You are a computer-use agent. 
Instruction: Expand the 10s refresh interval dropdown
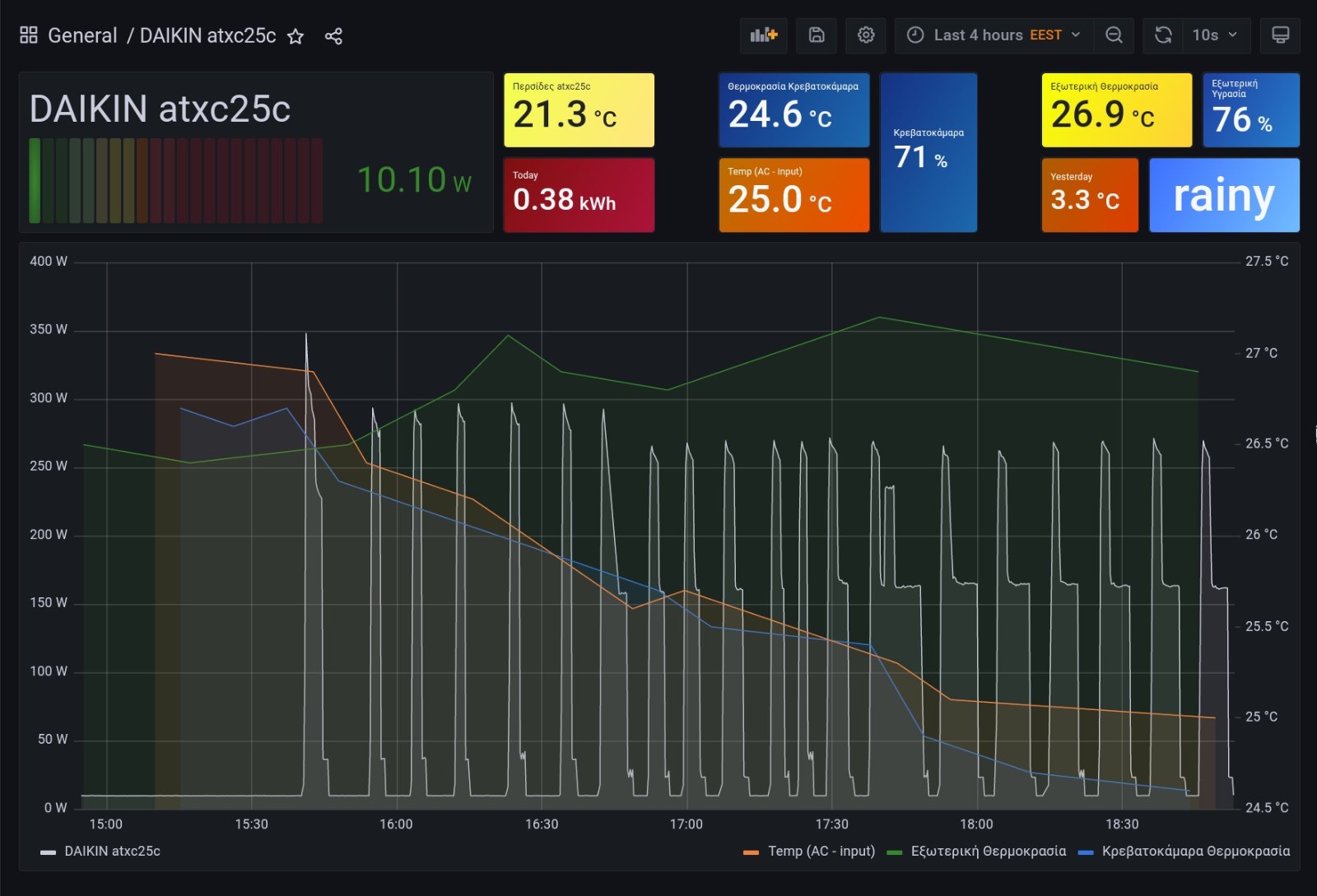[1216, 35]
